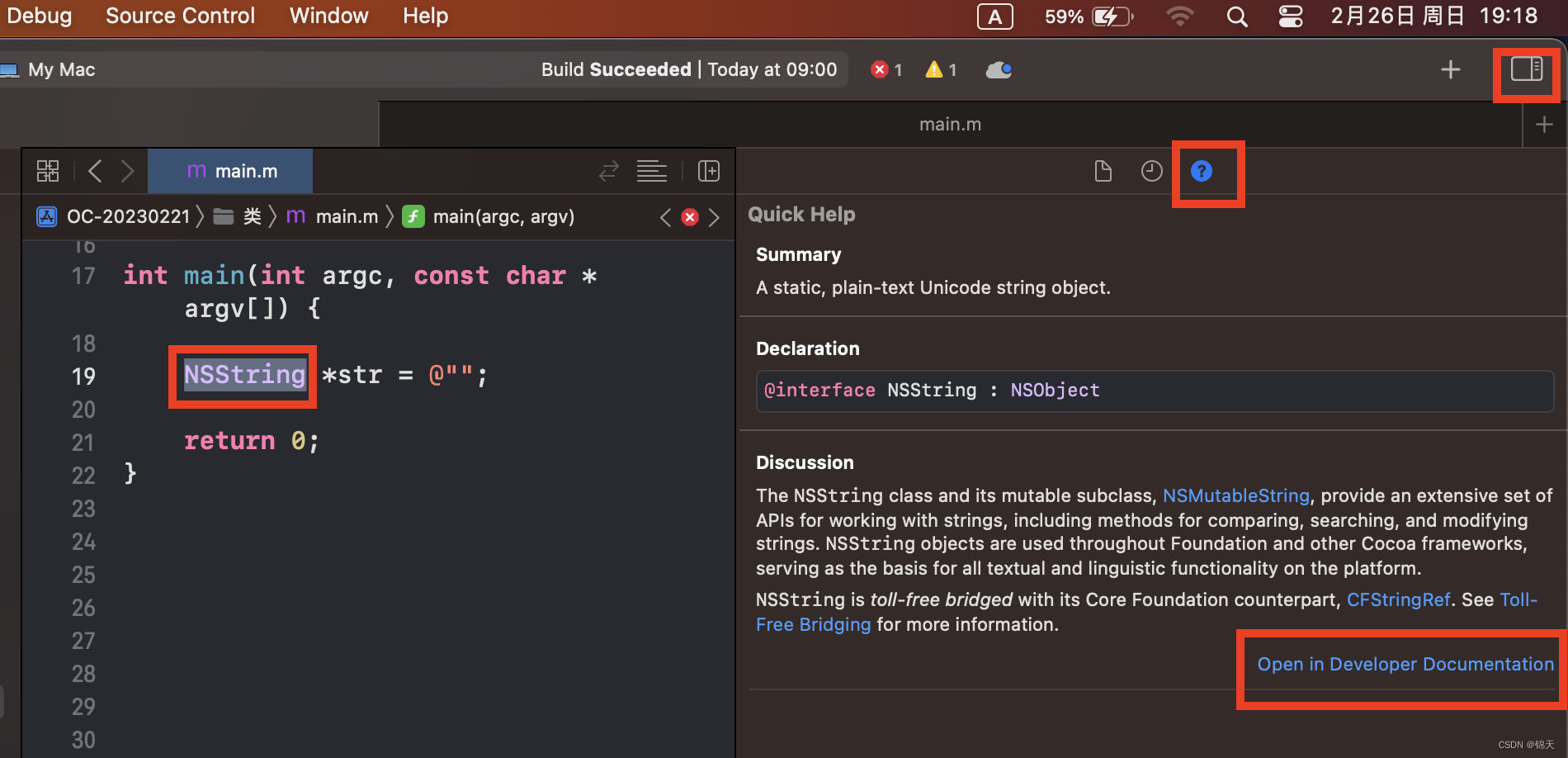Add a new window tab
The width and height of the screenshot is (1568, 758).
coord(1544,125)
